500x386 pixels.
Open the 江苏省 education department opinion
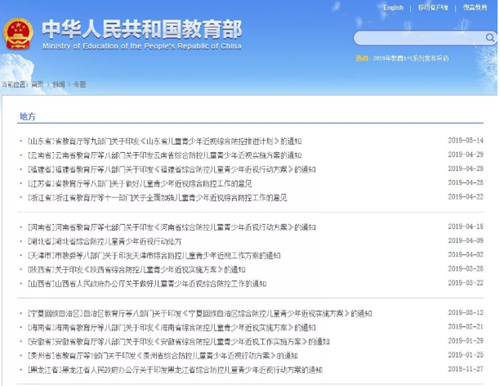coord(140,184)
